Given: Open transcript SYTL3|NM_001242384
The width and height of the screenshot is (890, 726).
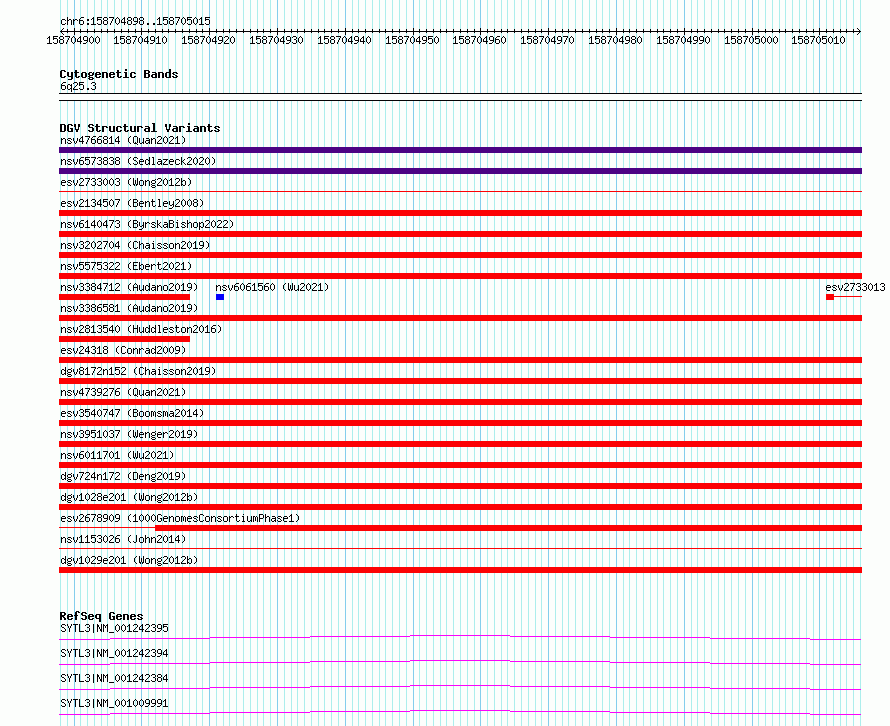Looking at the screenshot, I should 114,678.
